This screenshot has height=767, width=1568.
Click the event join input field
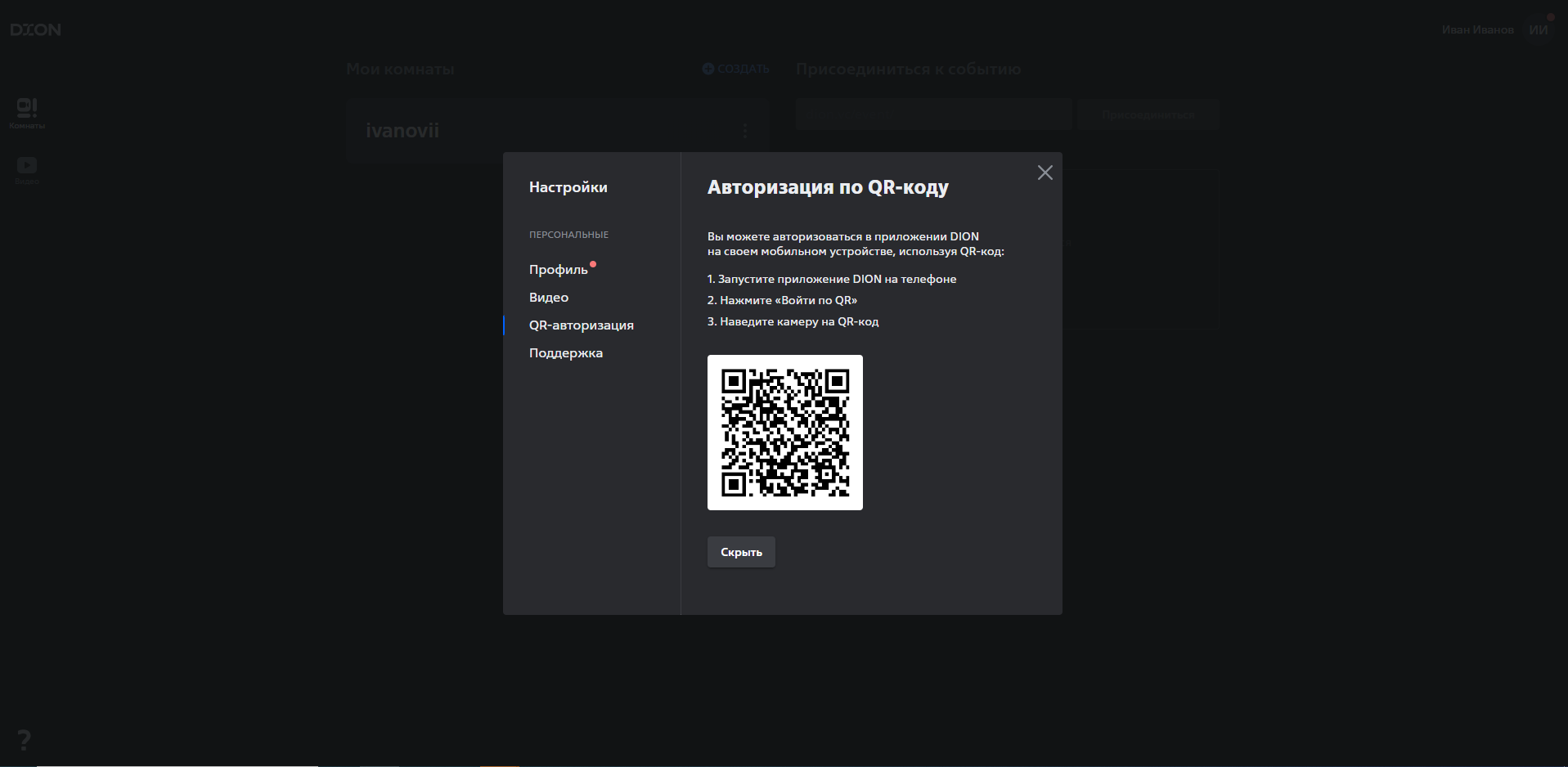[934, 114]
